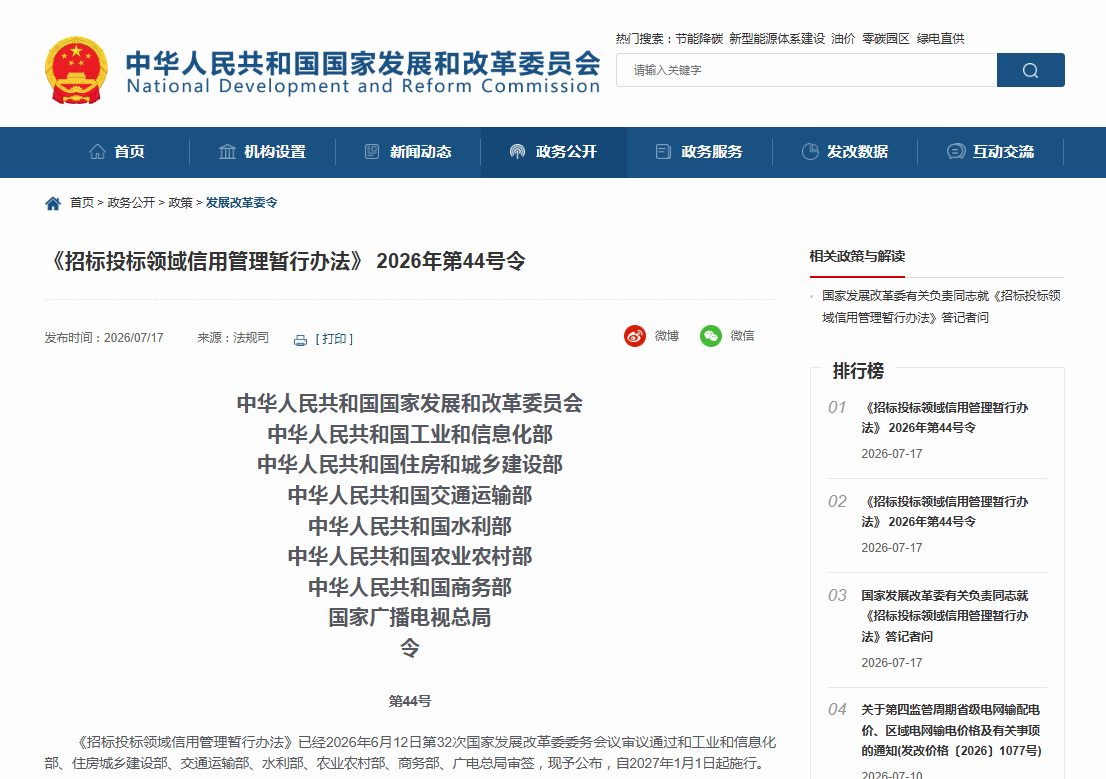This screenshot has width=1106, height=779.
Task: Click the newspaper icon beside 新闻动态
Action: pos(372,152)
